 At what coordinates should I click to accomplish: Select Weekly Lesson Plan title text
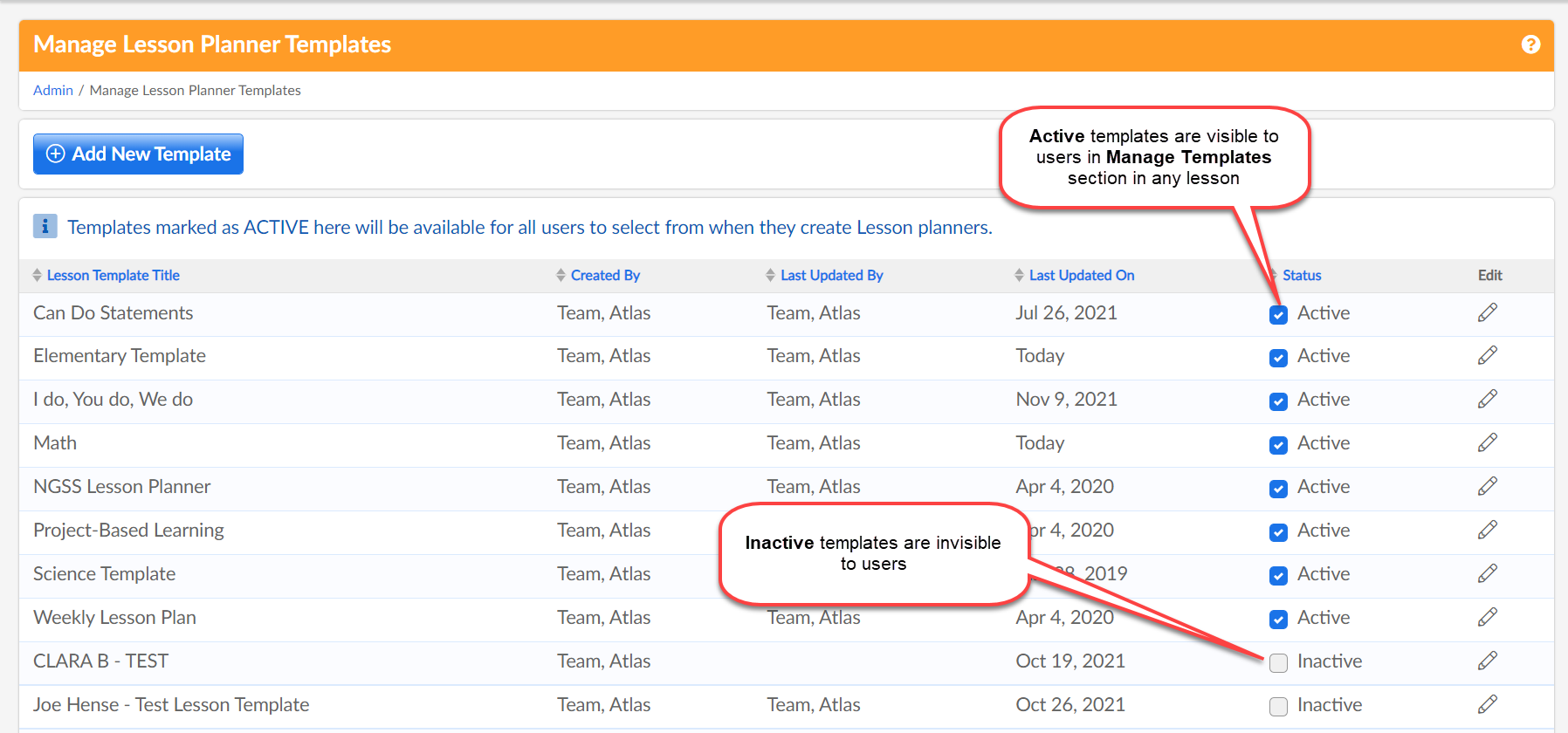(114, 618)
